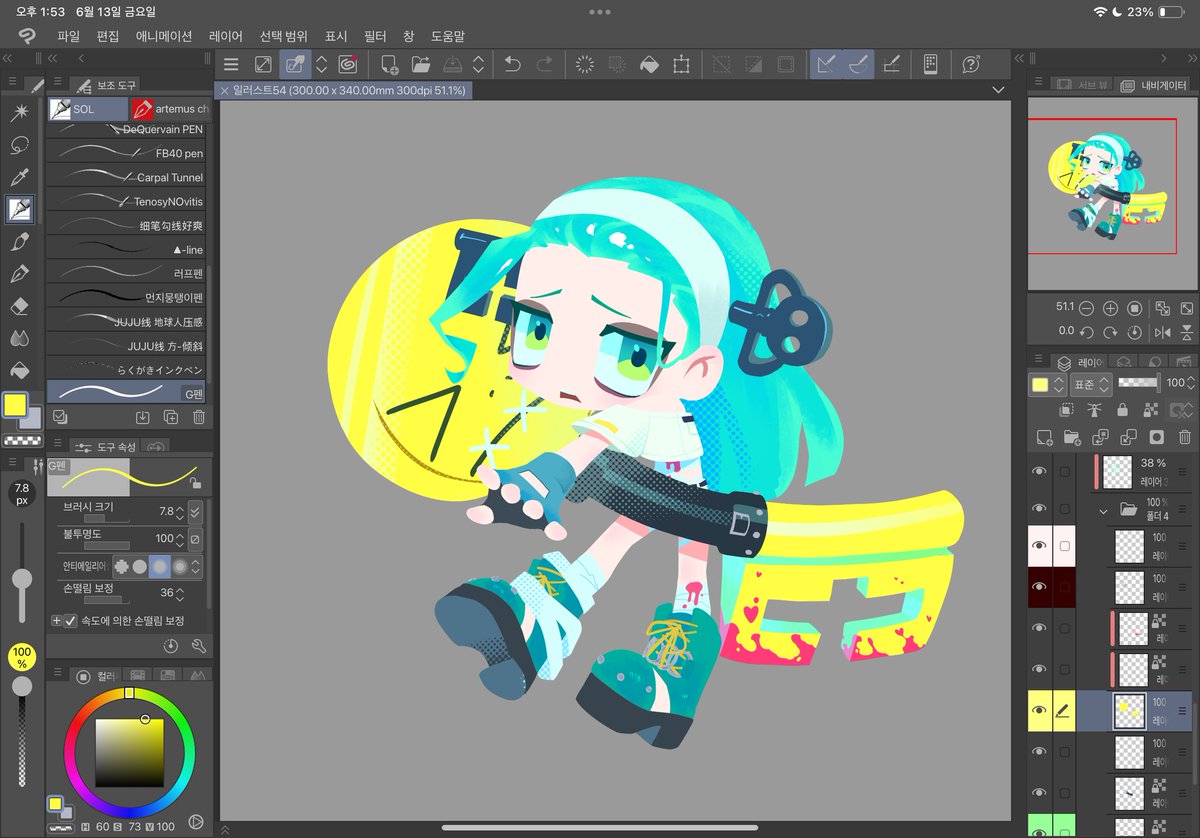
Task: Toggle snap to special ruler in command bar
Action: [x=858, y=65]
